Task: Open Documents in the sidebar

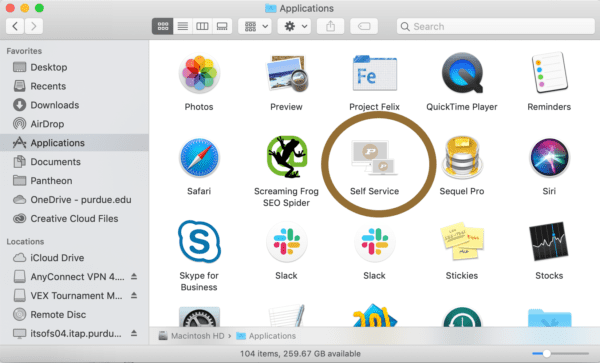Action: point(75,162)
